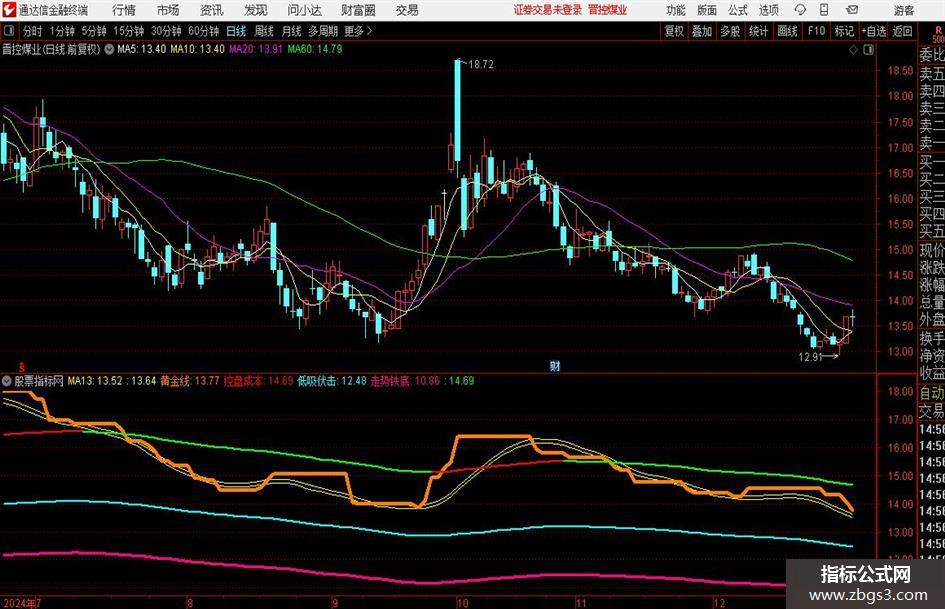Switch to the 分时 period tab

coord(32,31)
